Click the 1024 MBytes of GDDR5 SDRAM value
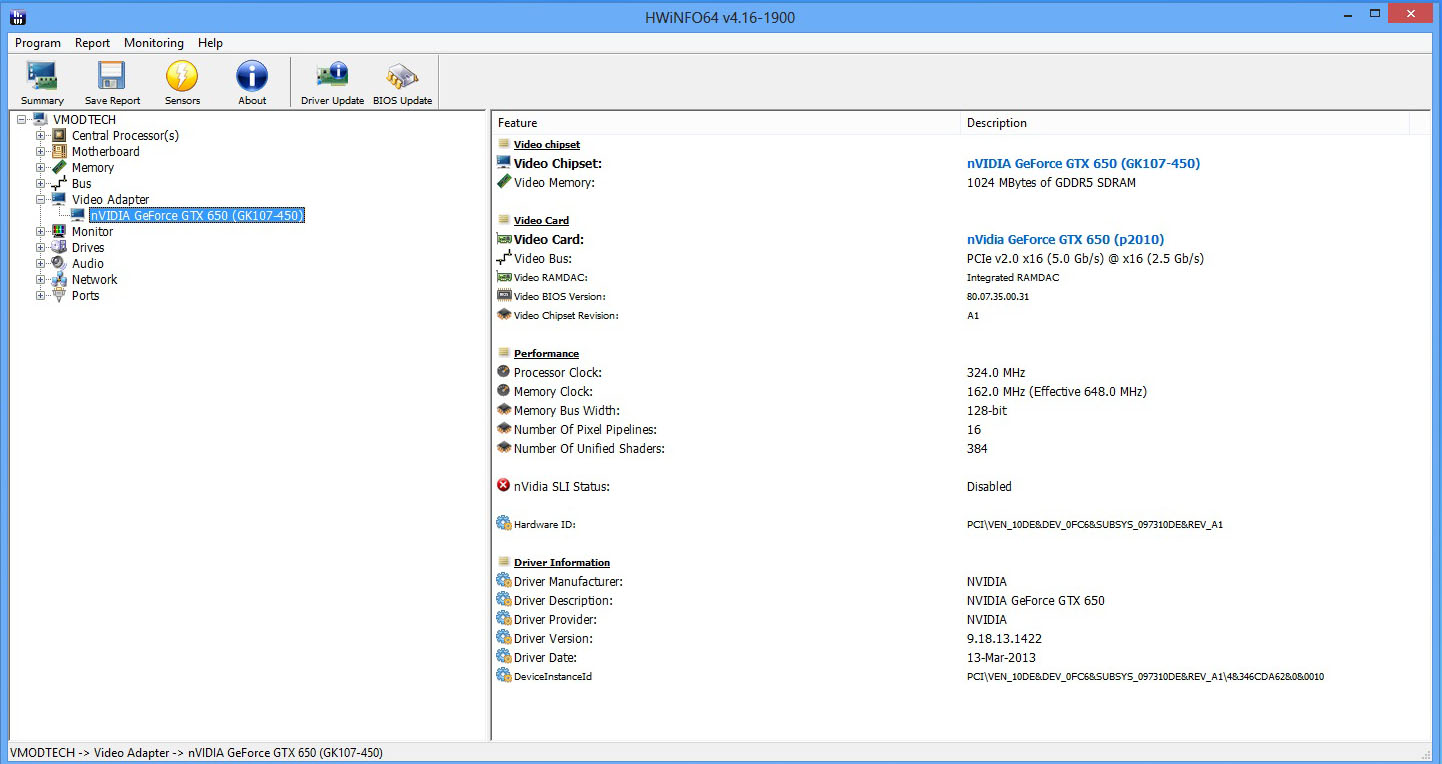Screen dimensions: 1442x764 (x=1051, y=182)
